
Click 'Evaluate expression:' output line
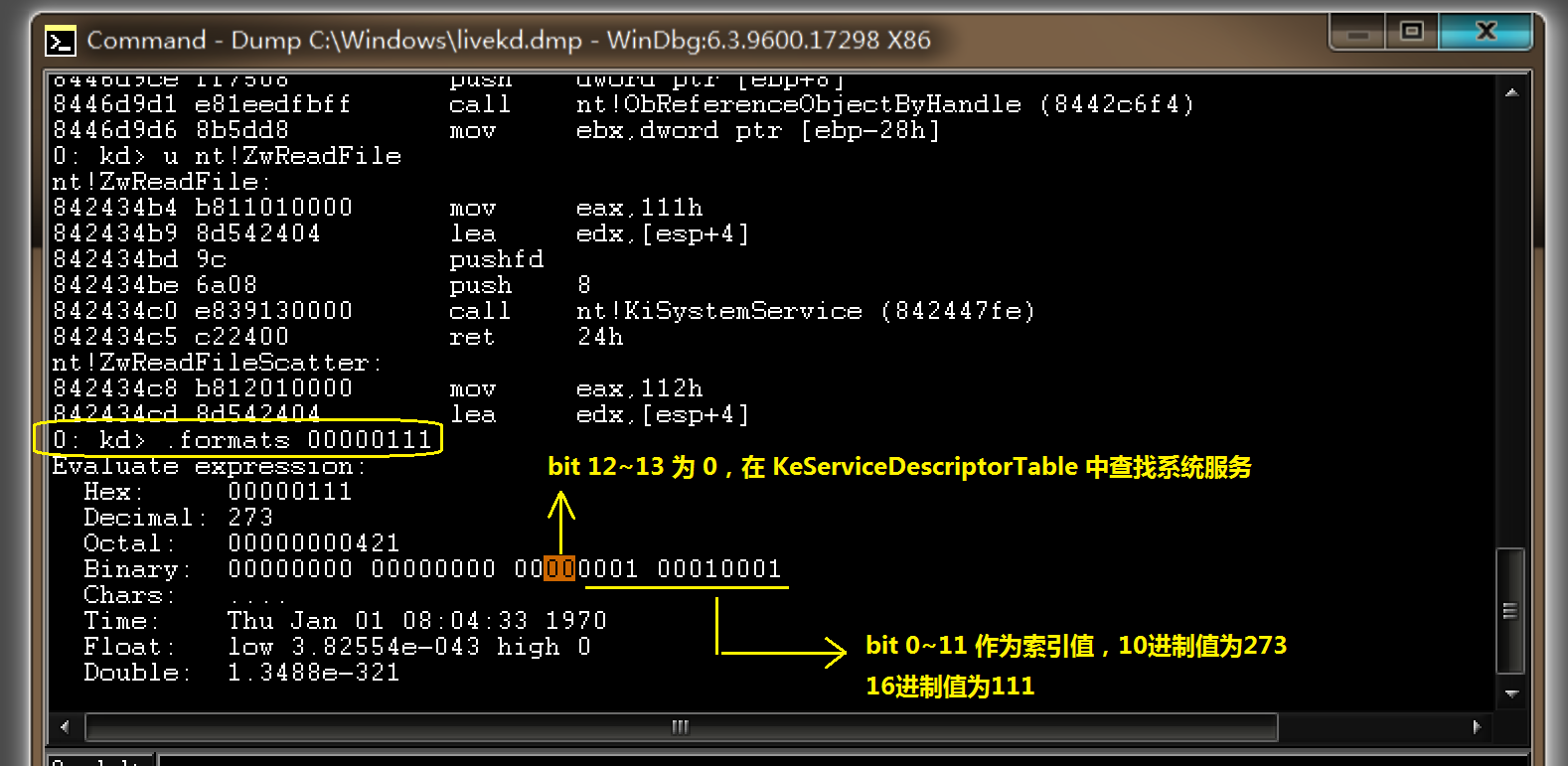pyautogui.click(x=209, y=466)
